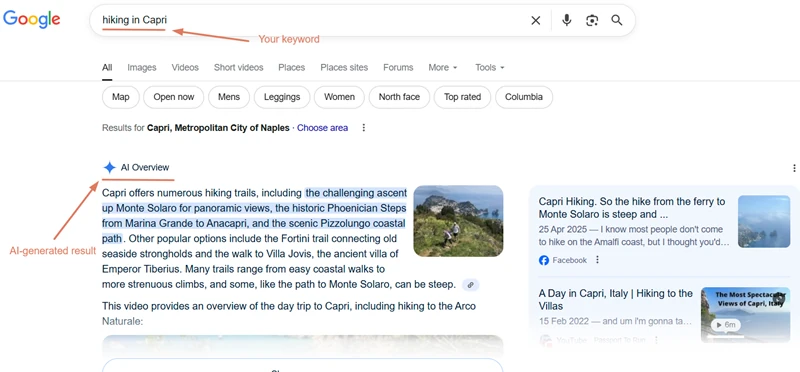The width and height of the screenshot is (800, 372).
Task: Select the North face filter chip
Action: 399,97
